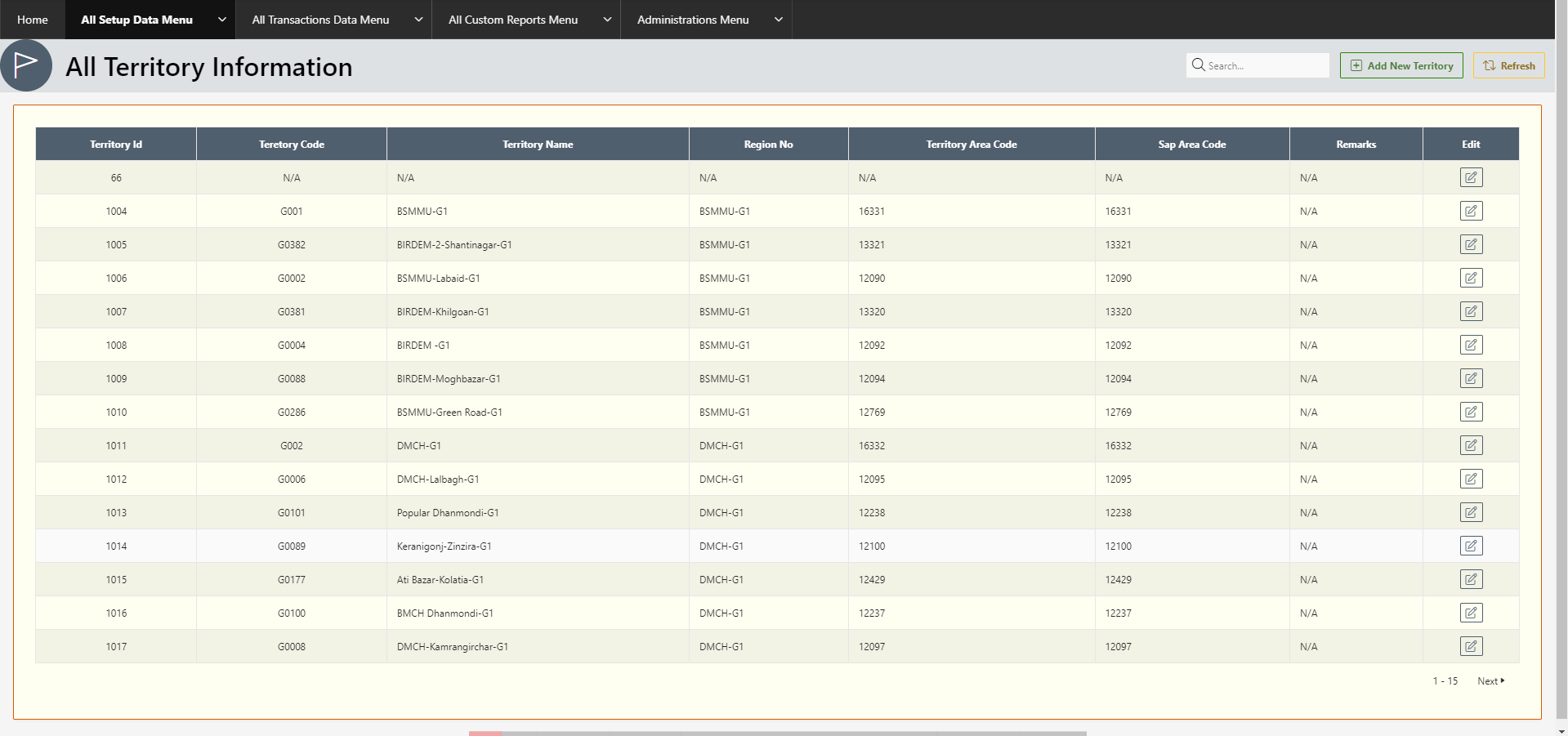Edit the Popular Dhanmondi-G1 territory

(x=1471, y=512)
